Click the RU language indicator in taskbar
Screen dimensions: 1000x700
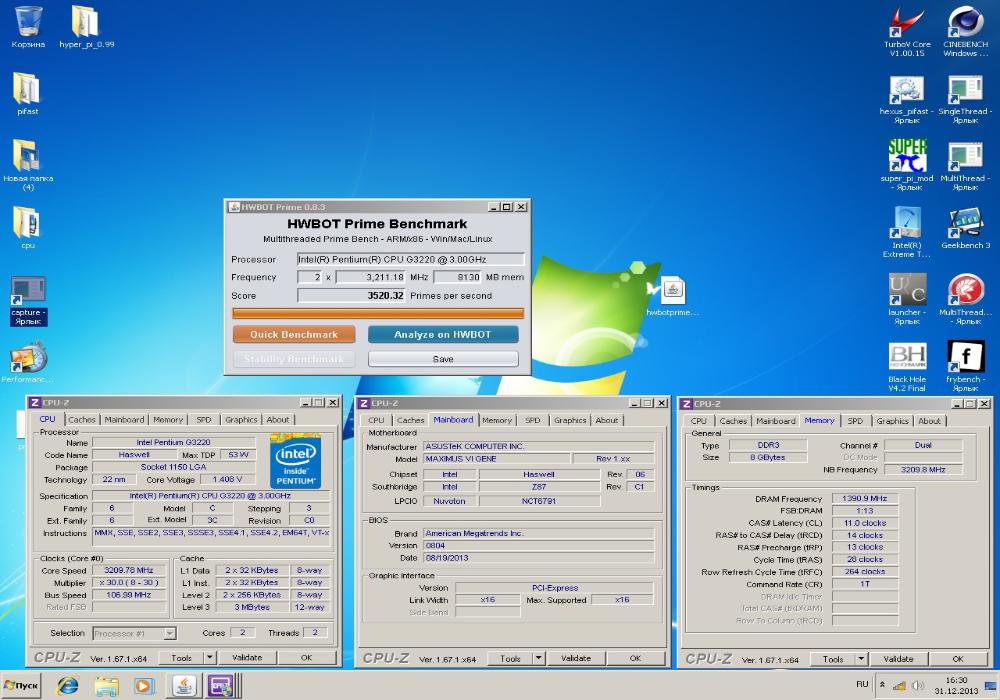pyautogui.click(x=862, y=684)
